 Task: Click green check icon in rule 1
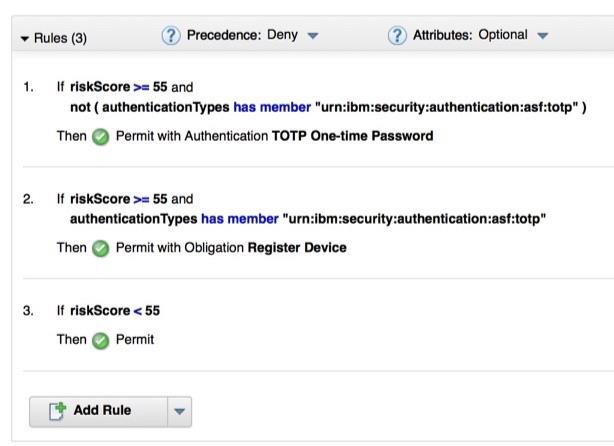tap(100, 136)
